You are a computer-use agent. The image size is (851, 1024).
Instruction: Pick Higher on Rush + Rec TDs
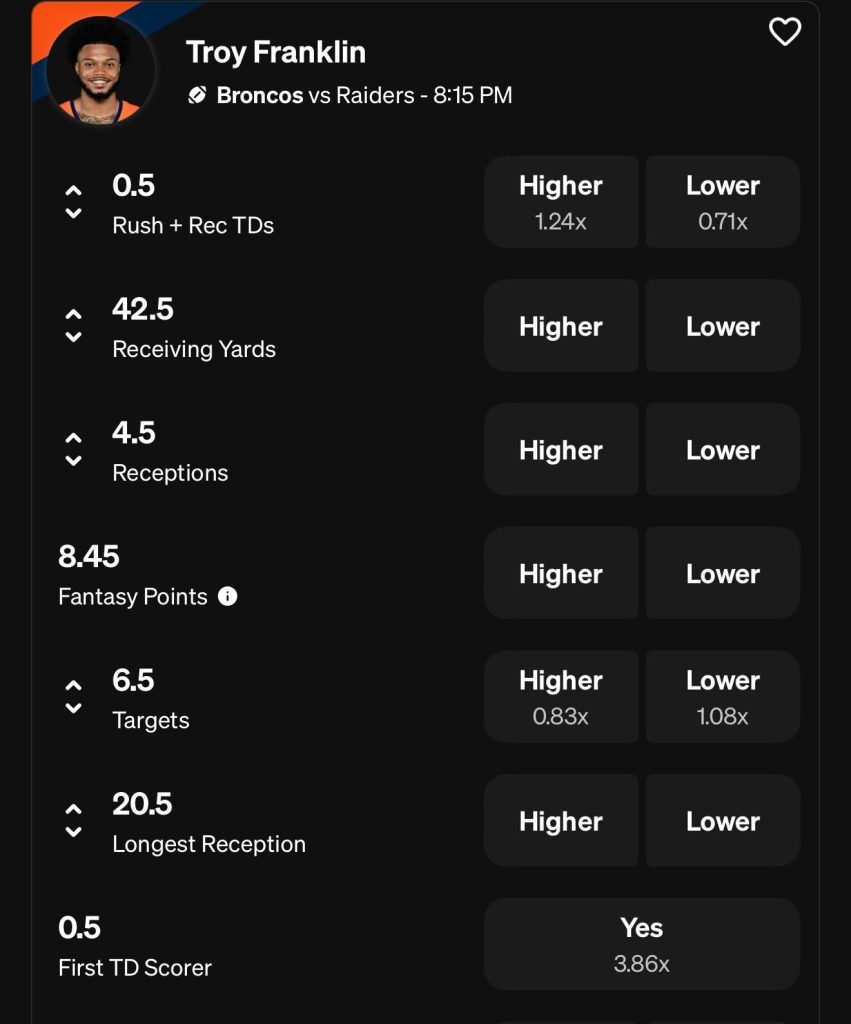click(x=561, y=201)
